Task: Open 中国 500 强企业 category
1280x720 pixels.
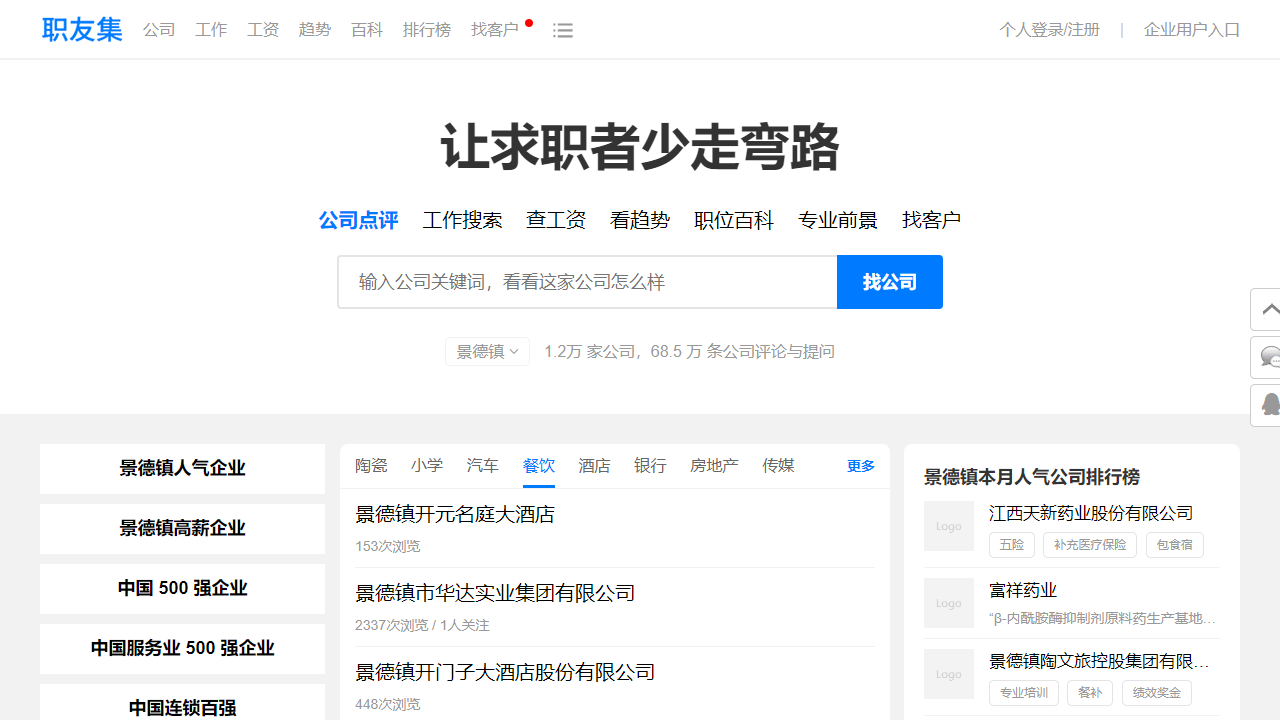Action: [x=182, y=589]
